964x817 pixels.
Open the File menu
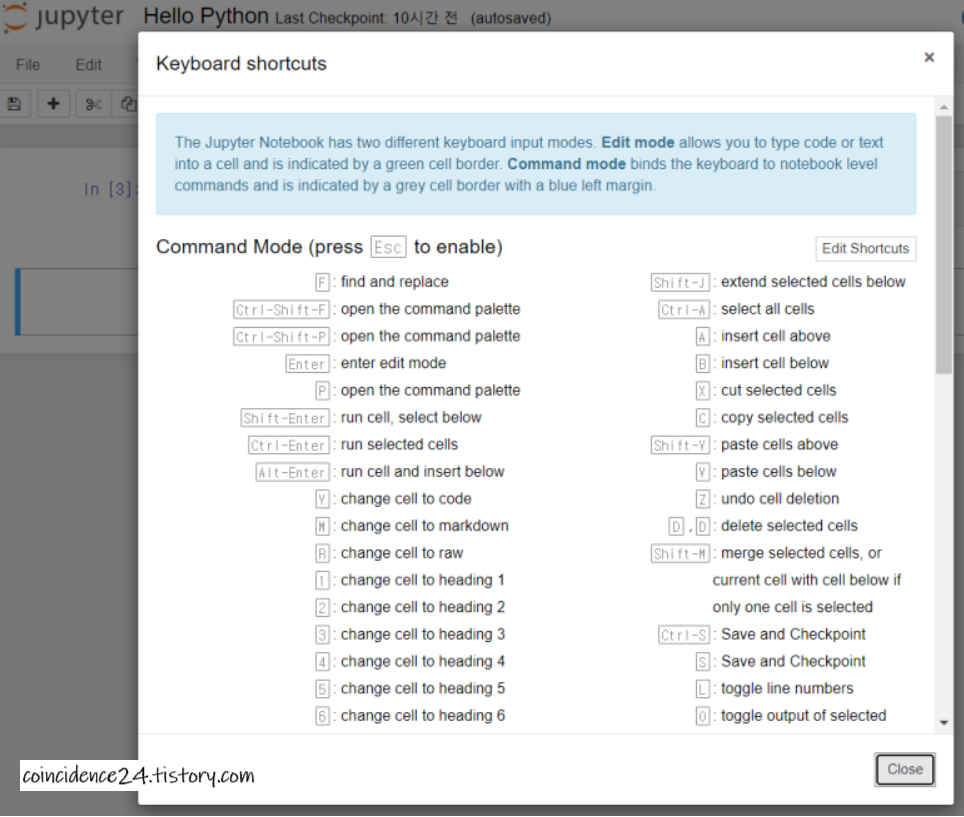(x=28, y=65)
